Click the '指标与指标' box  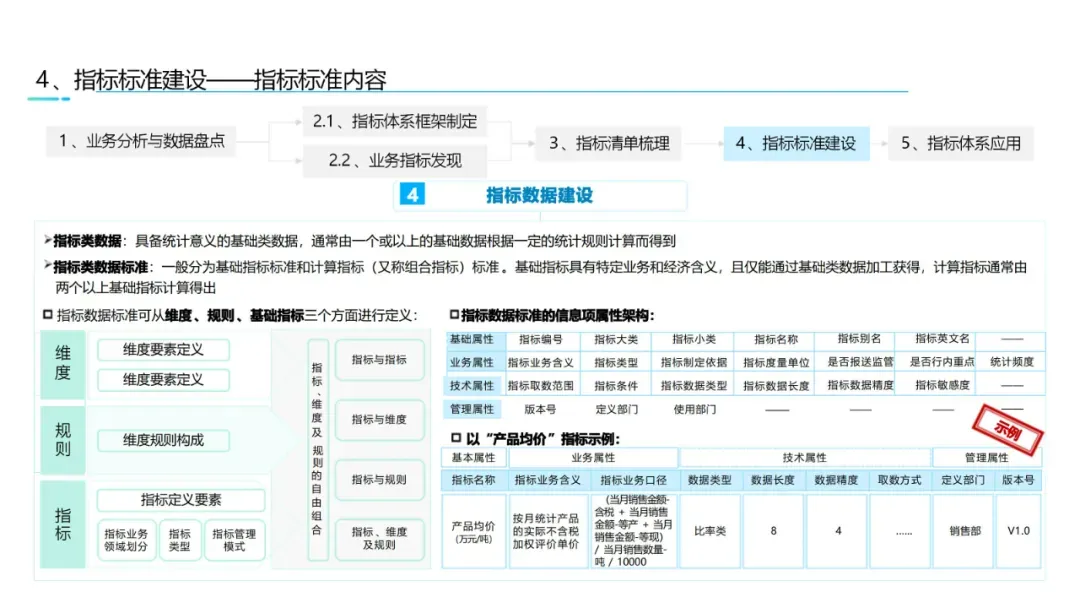coord(379,359)
